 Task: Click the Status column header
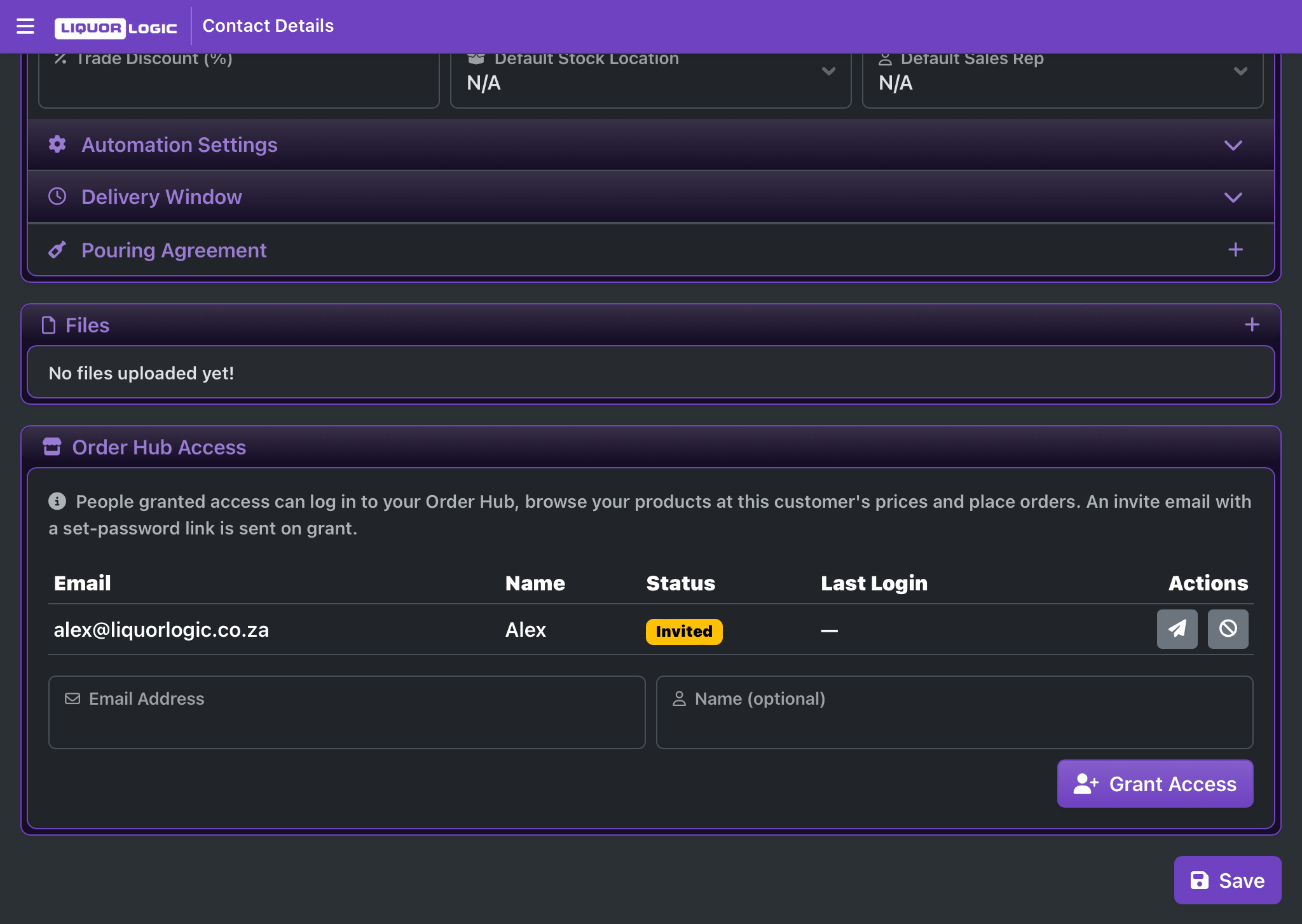[681, 583]
